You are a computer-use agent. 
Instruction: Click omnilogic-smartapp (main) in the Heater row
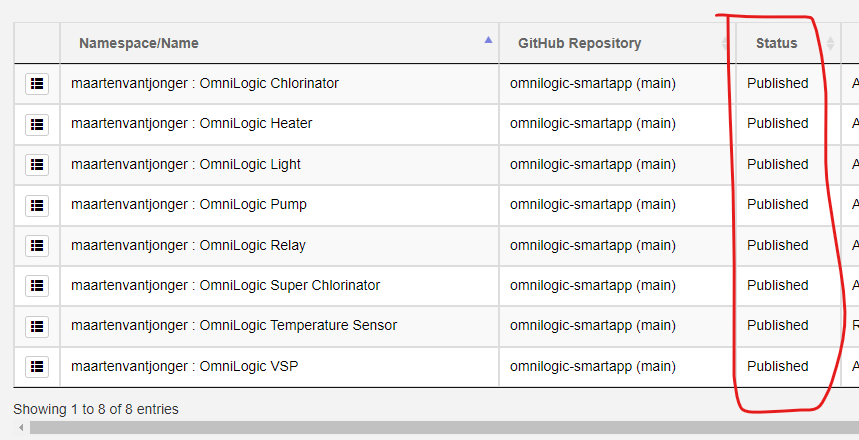click(x=592, y=124)
